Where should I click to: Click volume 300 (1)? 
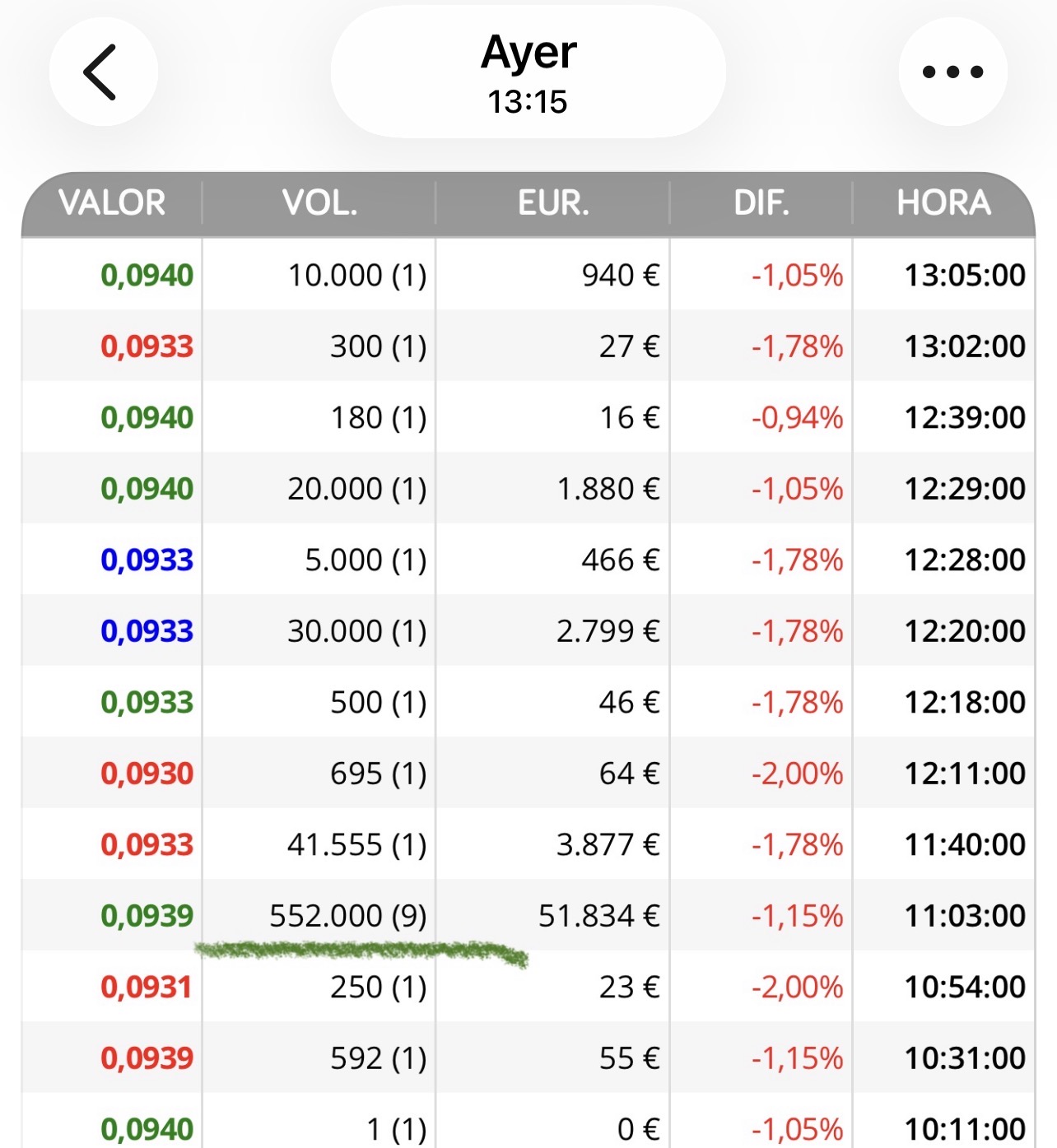[x=379, y=346]
